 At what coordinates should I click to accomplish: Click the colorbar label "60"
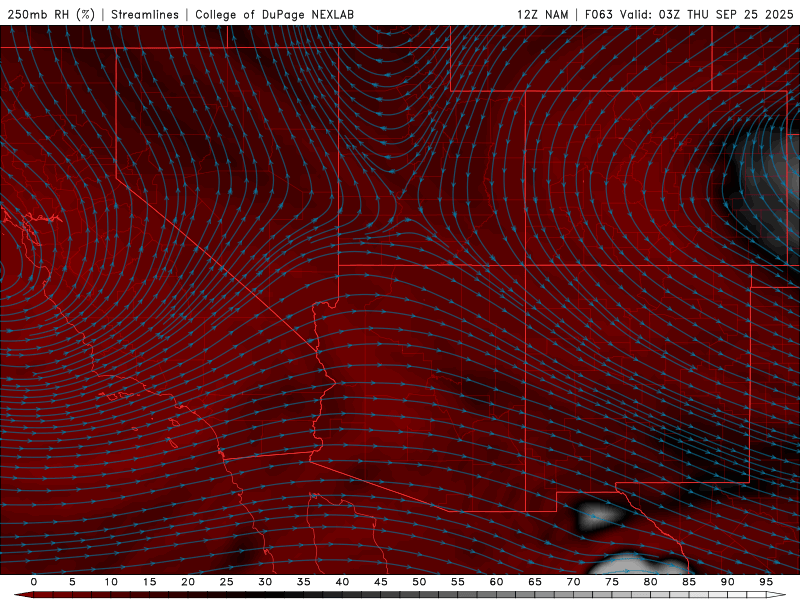[496, 582]
